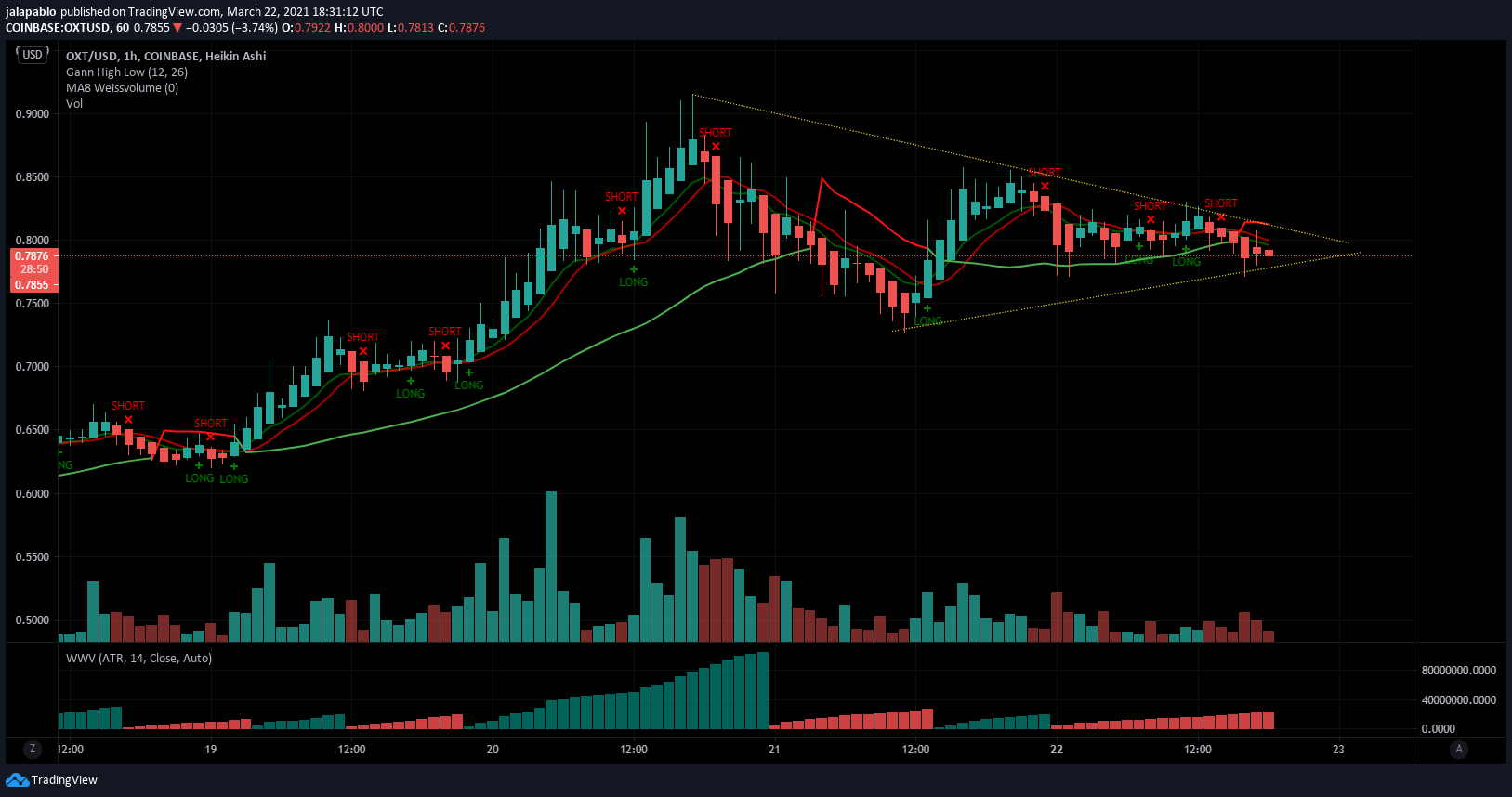This screenshot has width=1512, height=797.
Task: Click the 28:50 candle countdown label
Action: pyautogui.click(x=34, y=269)
